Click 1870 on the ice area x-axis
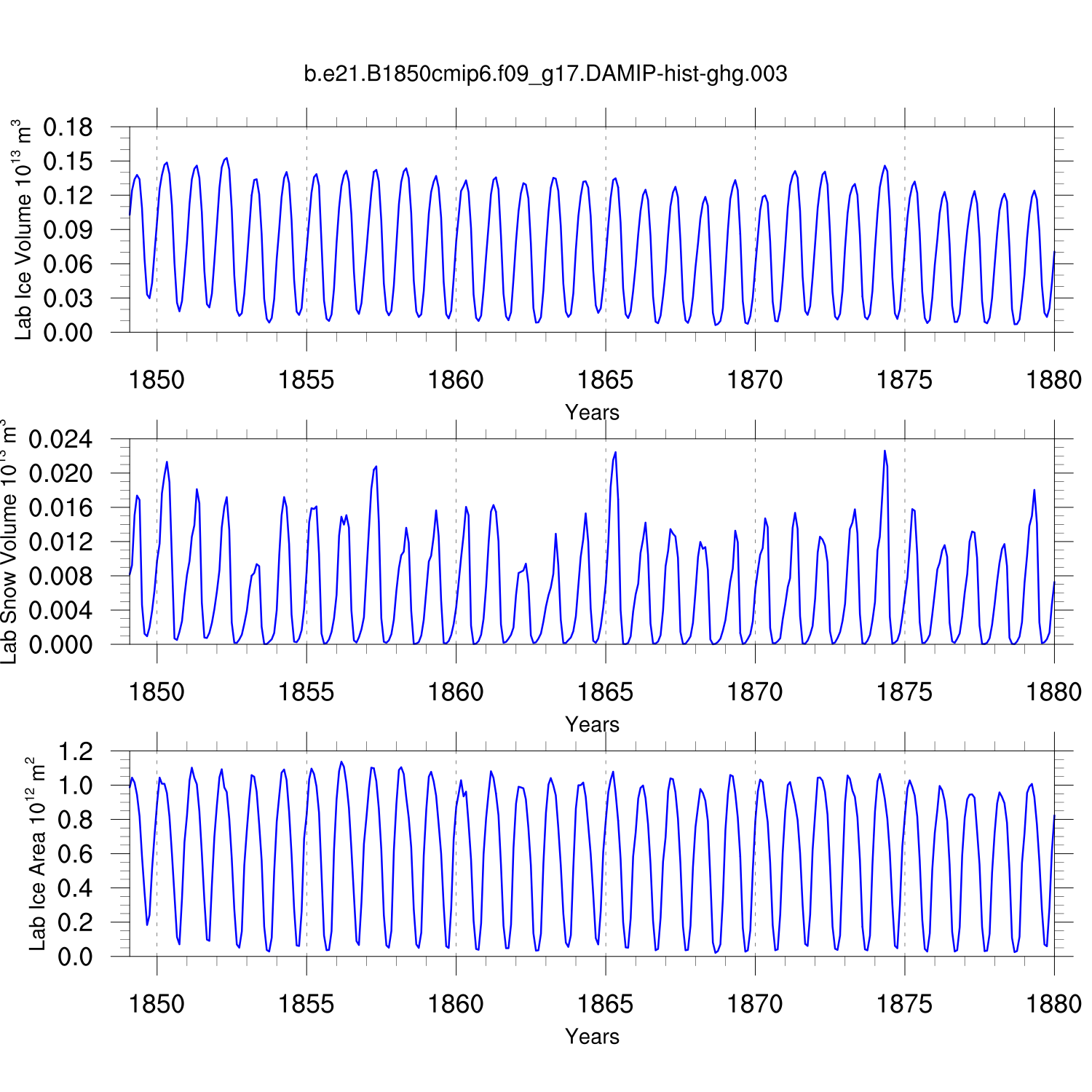 point(755,1004)
